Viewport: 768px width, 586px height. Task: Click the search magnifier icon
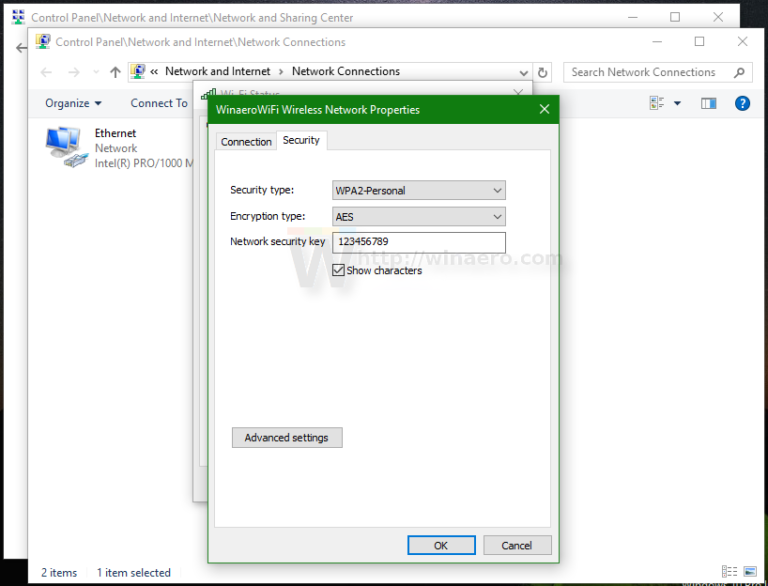point(740,72)
